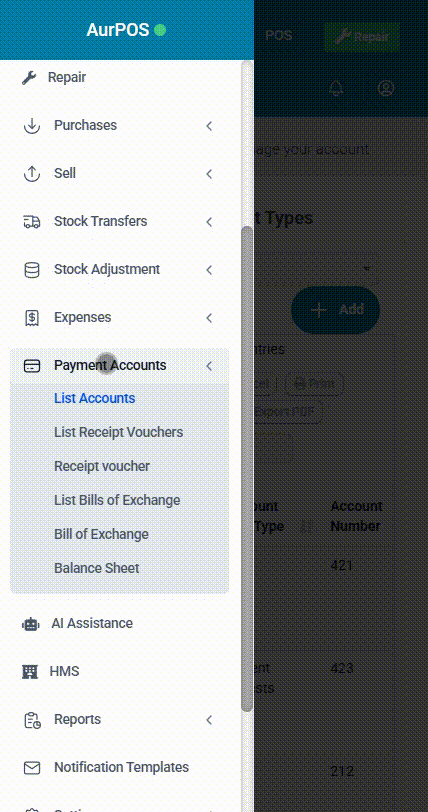Open Bill of Exchange entry
The image size is (428, 812).
click(x=102, y=534)
